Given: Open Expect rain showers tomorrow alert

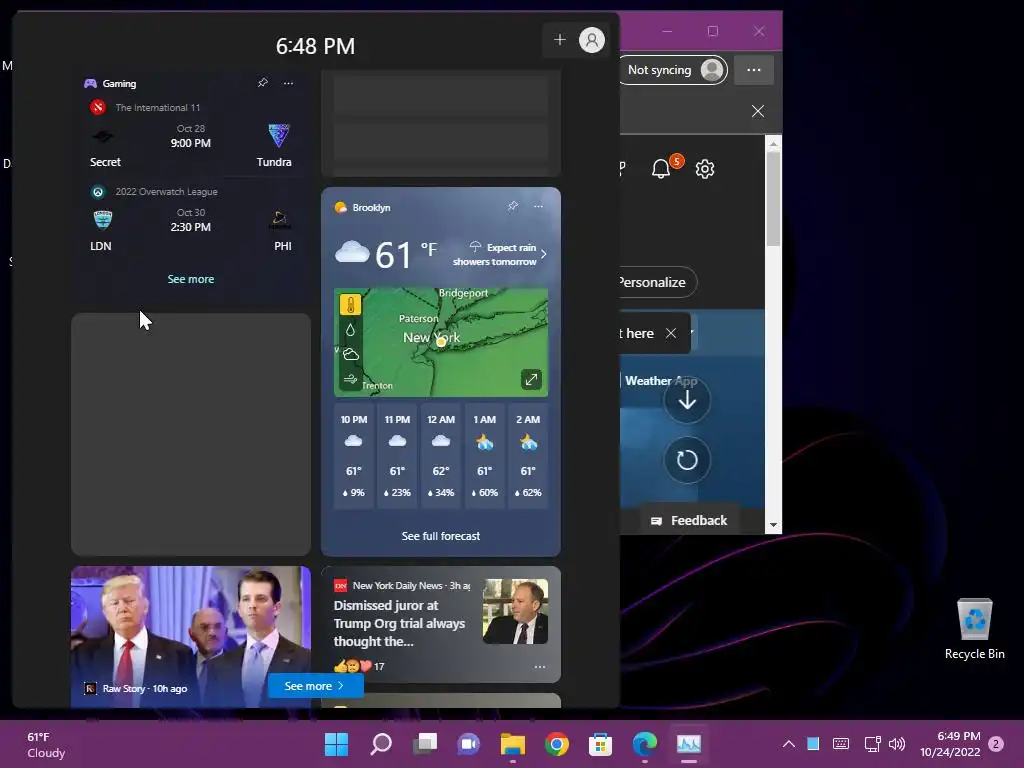Looking at the screenshot, I should pos(500,254).
